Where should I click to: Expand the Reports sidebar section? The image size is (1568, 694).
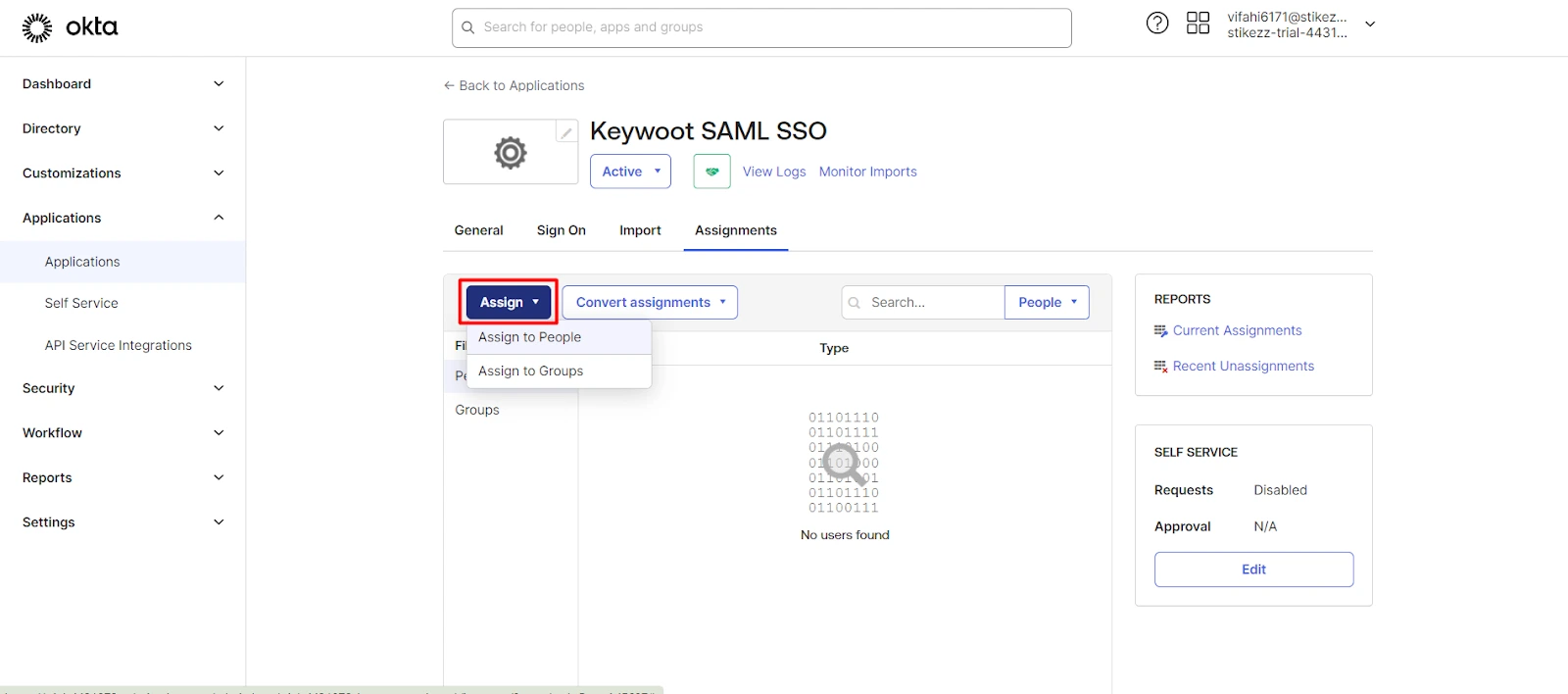point(219,477)
